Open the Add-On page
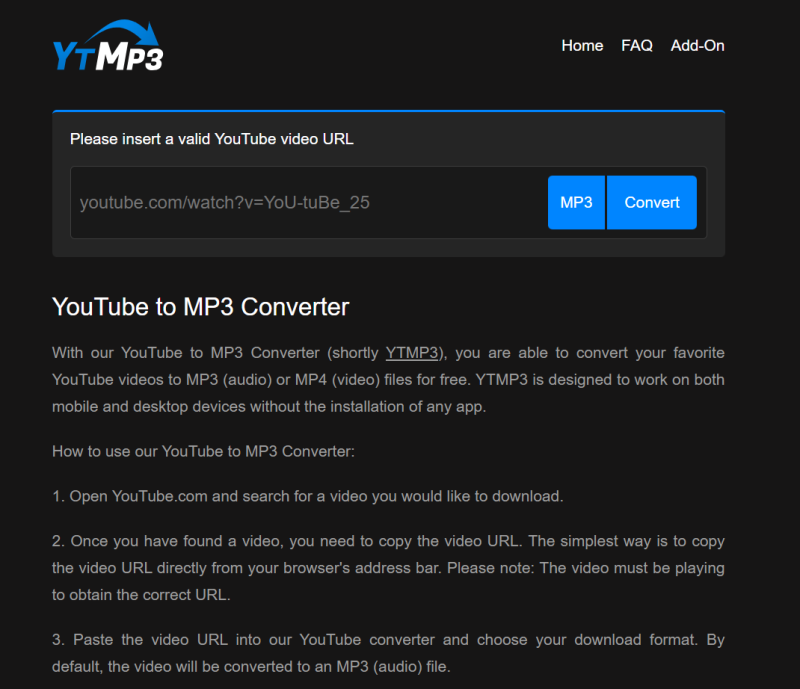The width and height of the screenshot is (800, 689). 697,45
